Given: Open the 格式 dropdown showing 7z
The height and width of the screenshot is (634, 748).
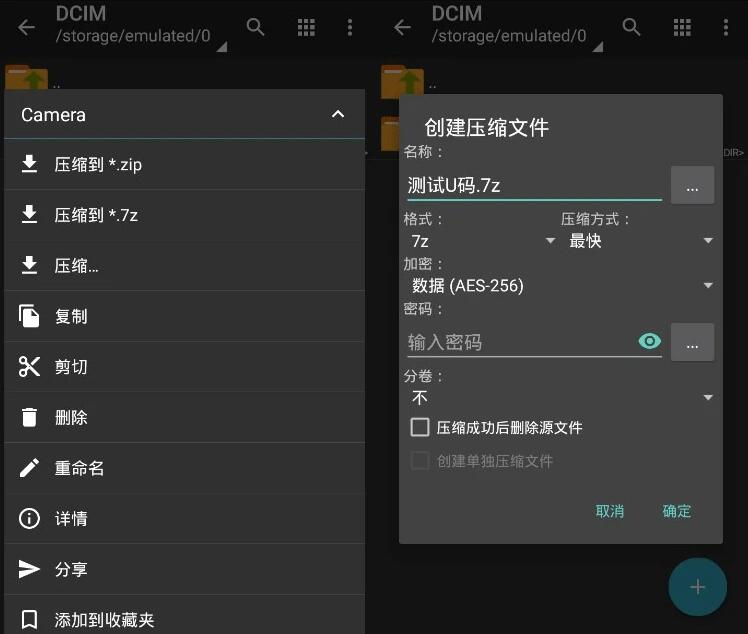Looking at the screenshot, I should click(x=480, y=241).
